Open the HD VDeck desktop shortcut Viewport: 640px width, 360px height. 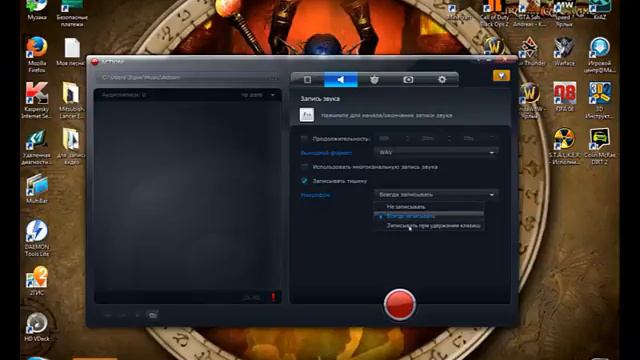37,327
